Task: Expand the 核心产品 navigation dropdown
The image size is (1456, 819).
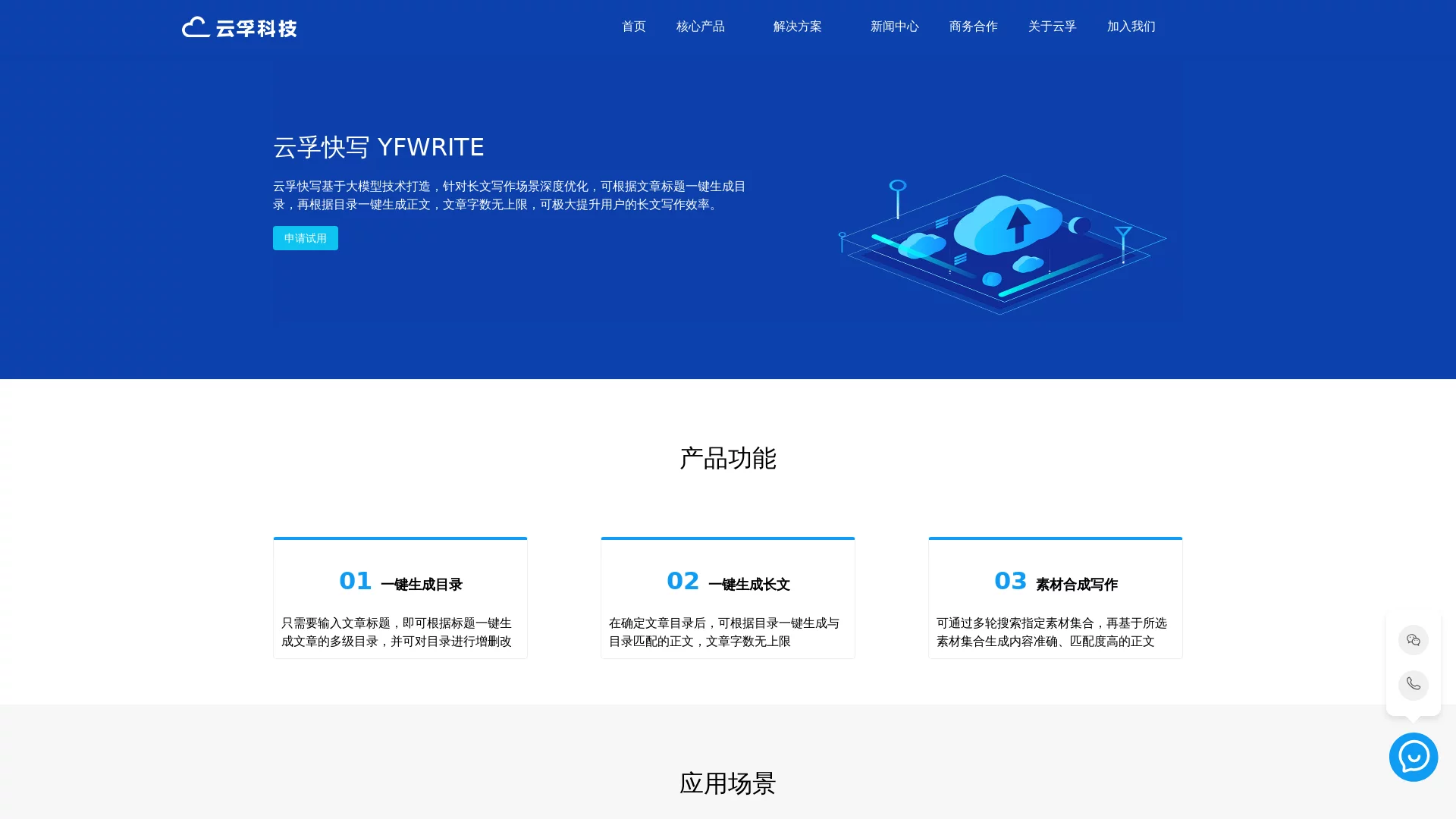Action: [700, 27]
